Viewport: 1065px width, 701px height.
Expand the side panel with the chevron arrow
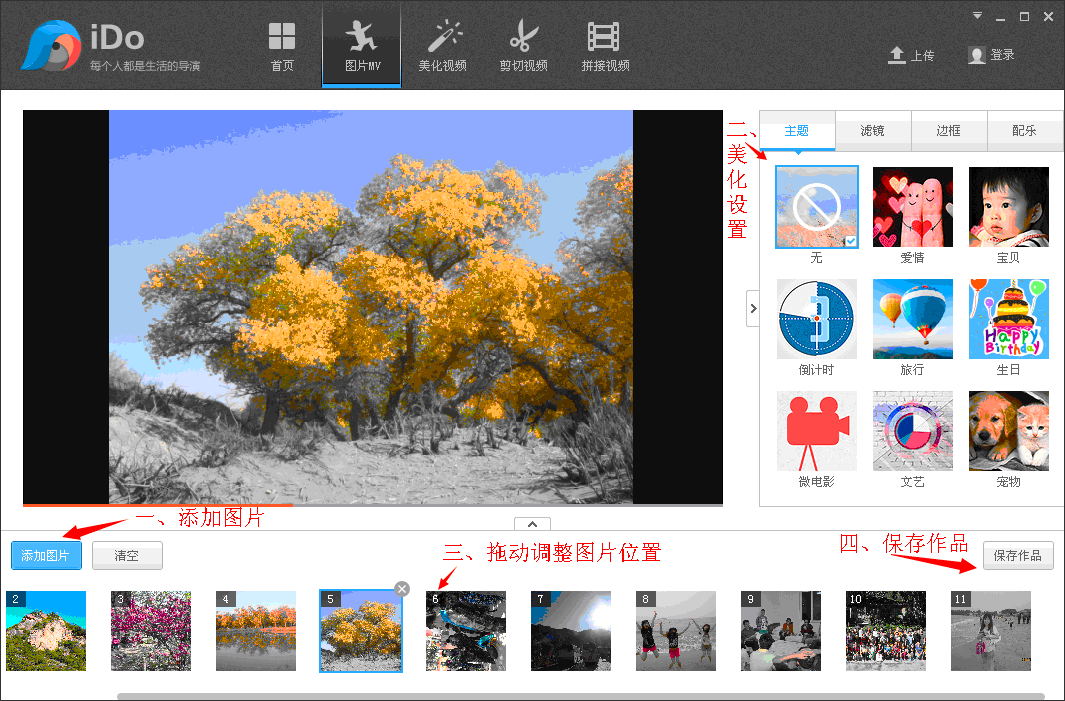pyautogui.click(x=753, y=308)
